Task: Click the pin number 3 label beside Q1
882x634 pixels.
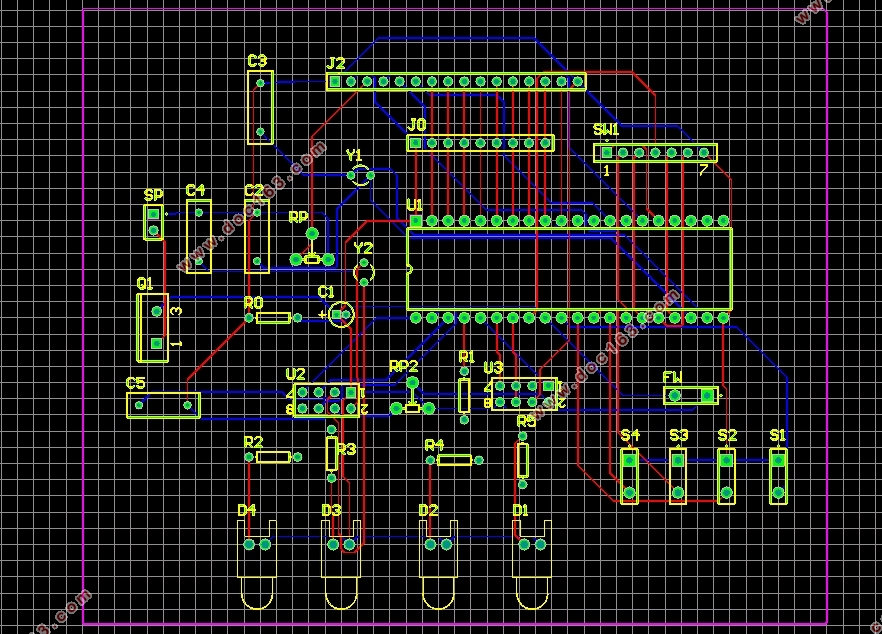Action: click(x=176, y=311)
